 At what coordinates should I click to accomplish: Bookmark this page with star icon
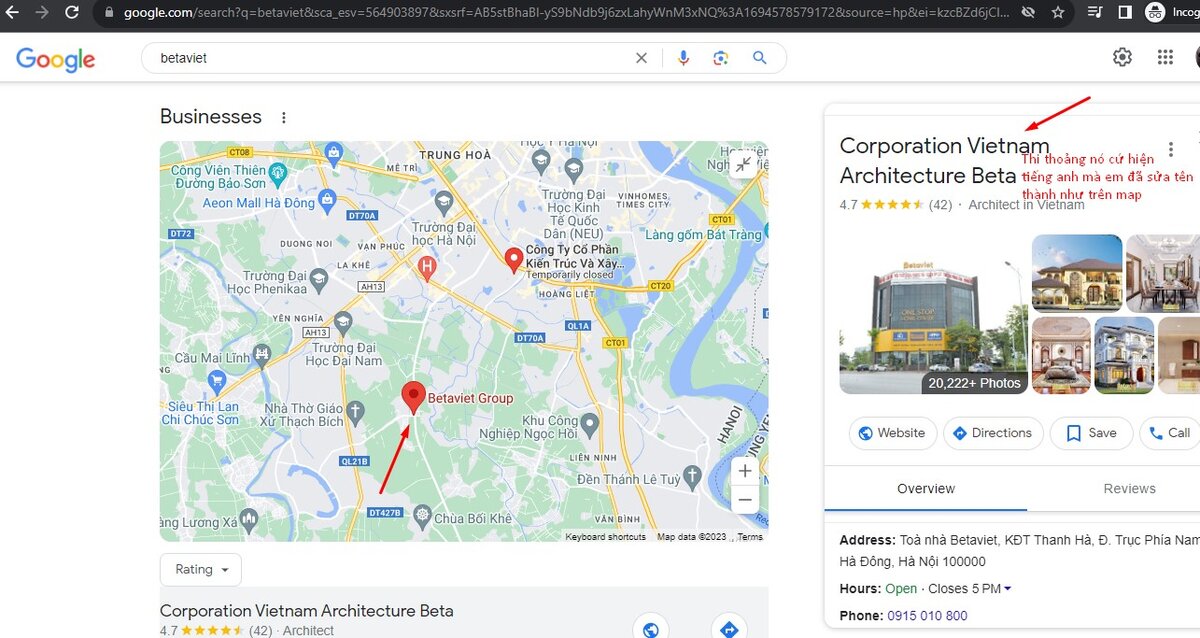click(x=1058, y=13)
